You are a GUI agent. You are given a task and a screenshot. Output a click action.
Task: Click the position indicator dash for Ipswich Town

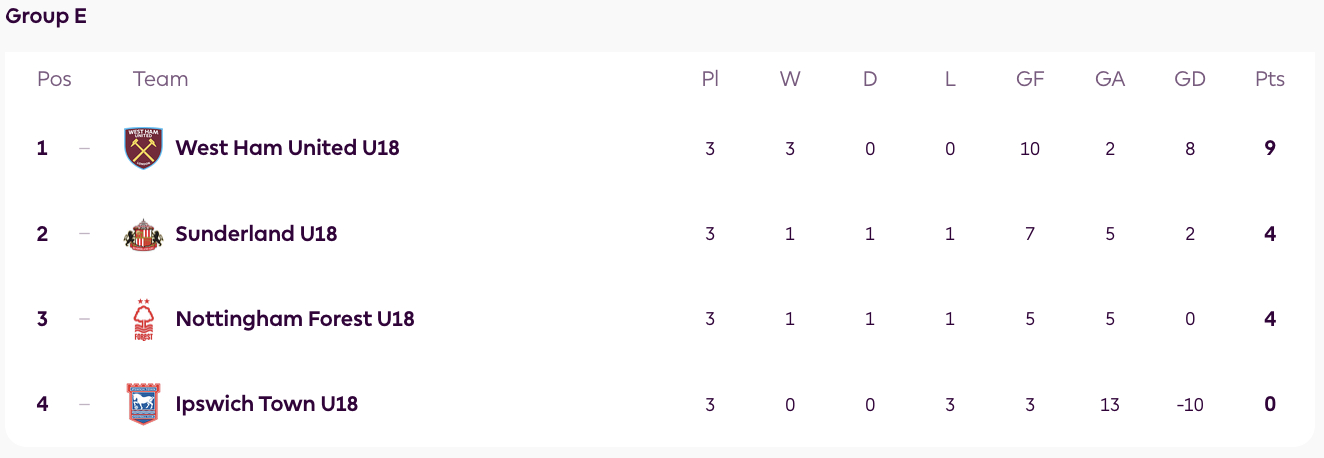pyautogui.click(x=84, y=404)
